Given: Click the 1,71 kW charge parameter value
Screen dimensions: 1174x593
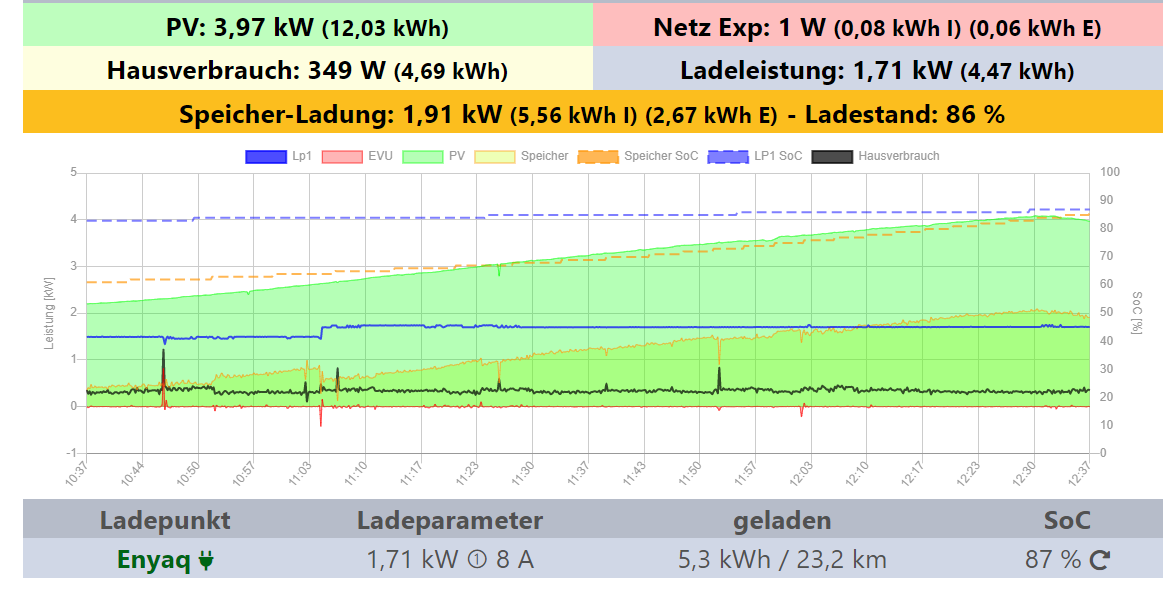Looking at the screenshot, I should point(413,559).
